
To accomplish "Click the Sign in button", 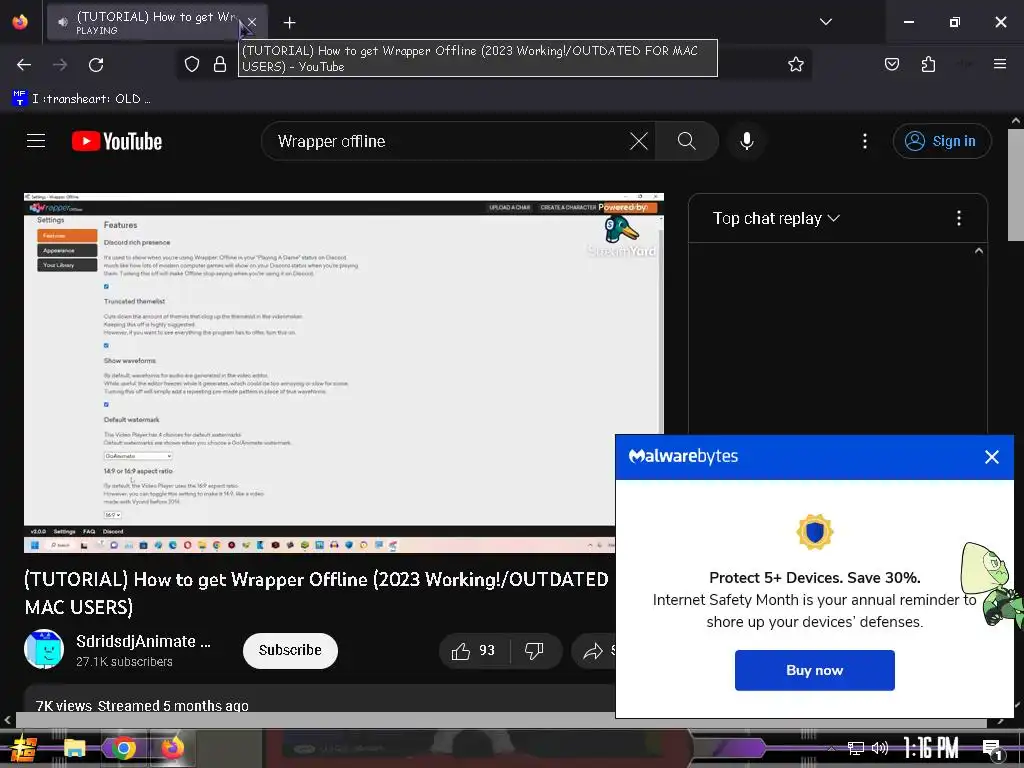I will click(941, 141).
